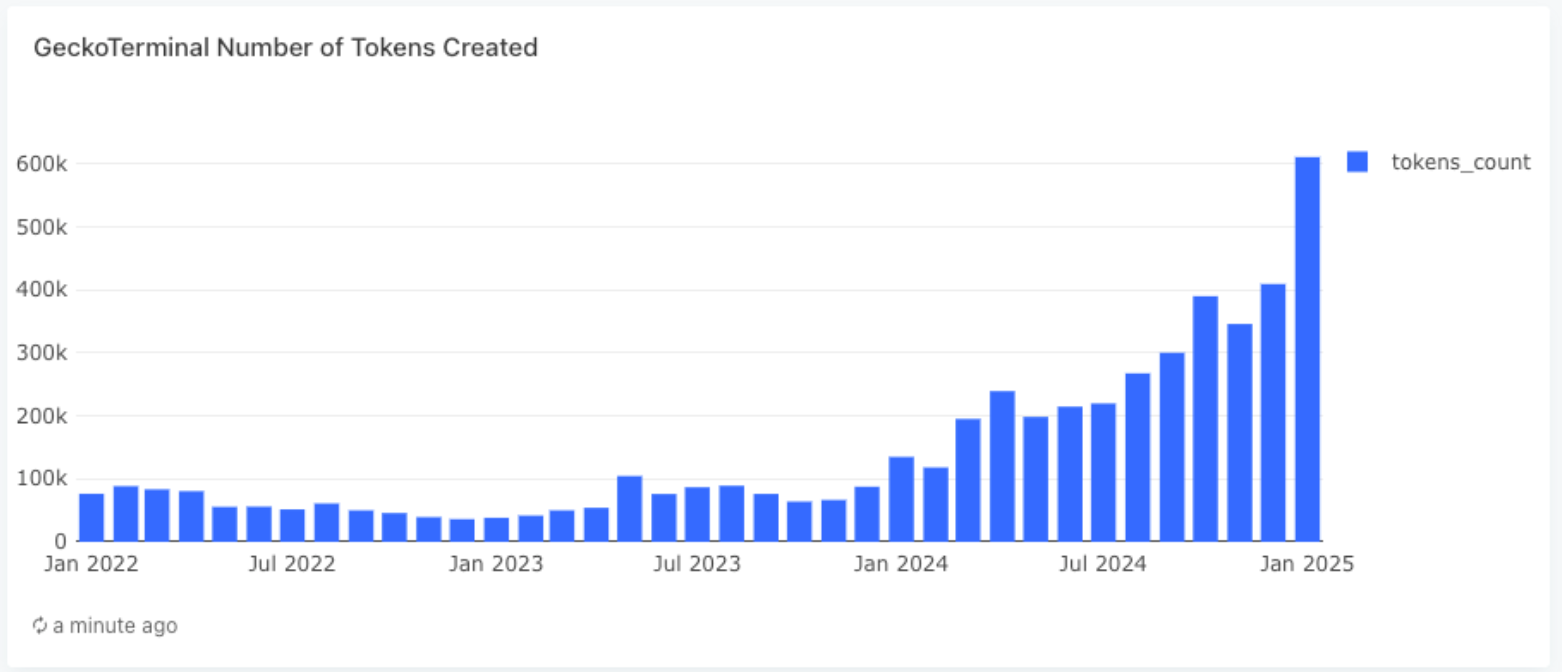This screenshot has width=1562, height=672.
Task: Click the 'Jul 2023' x-axis label
Action: point(697,564)
